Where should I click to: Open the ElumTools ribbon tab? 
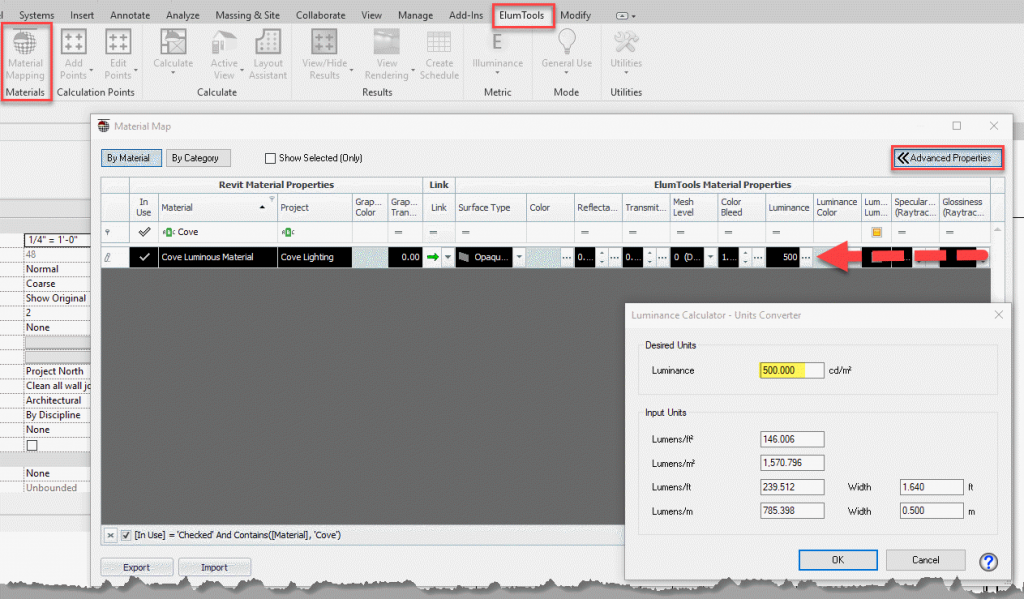coord(522,15)
